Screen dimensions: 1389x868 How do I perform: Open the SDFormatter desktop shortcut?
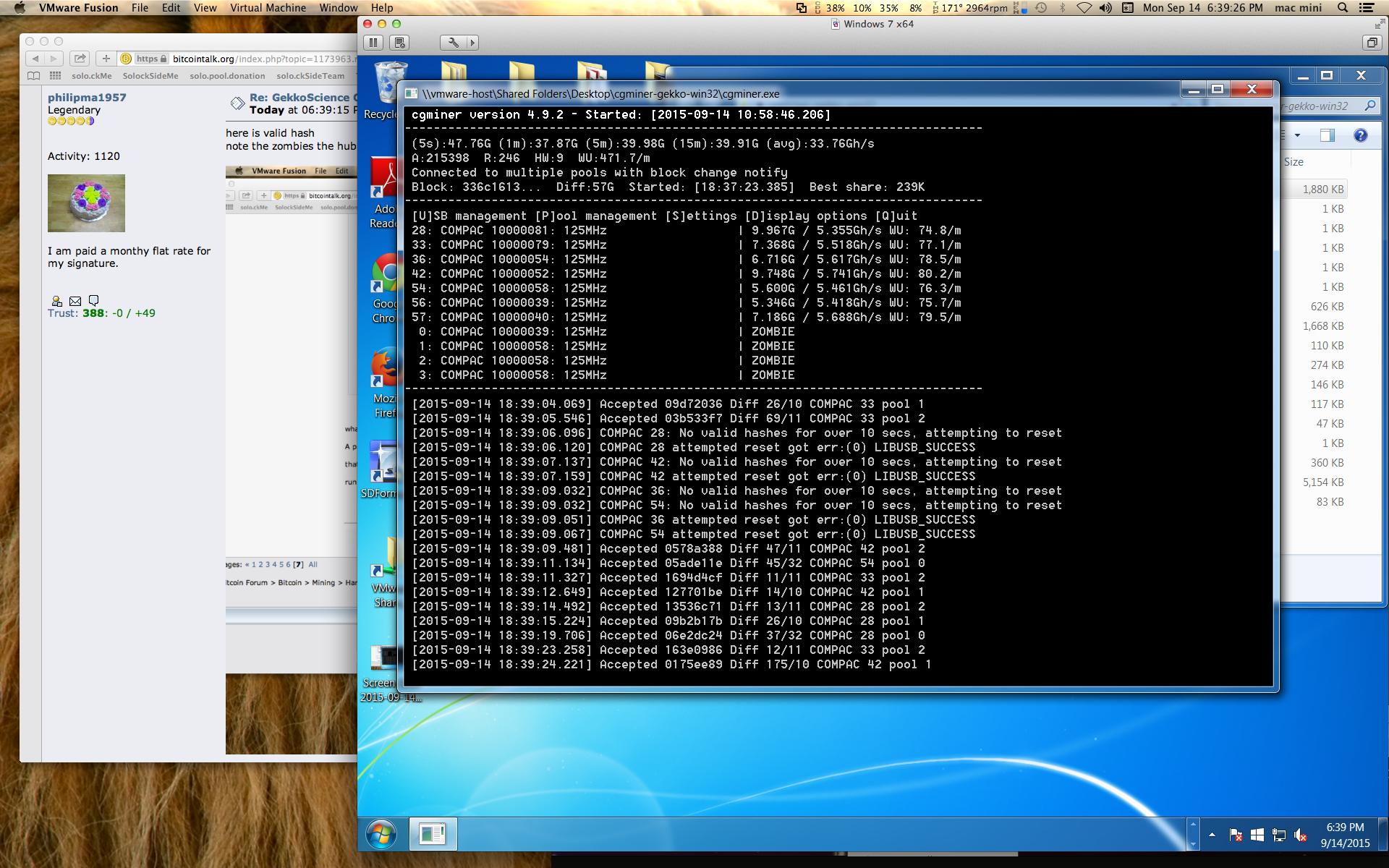(x=381, y=470)
